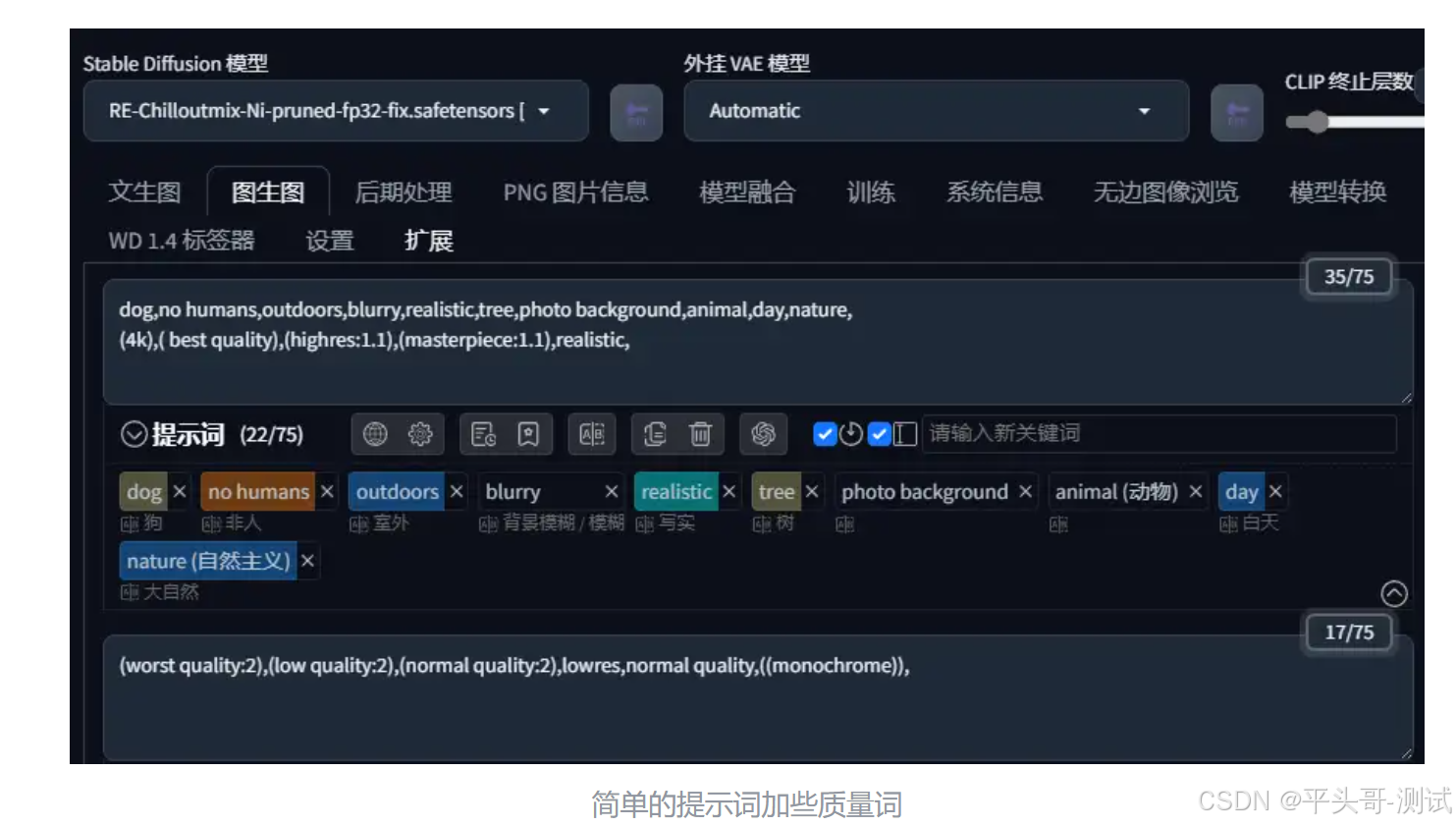This screenshot has width=1456, height=826.
Task: Click the copy prompt icon
Action: [x=655, y=434]
